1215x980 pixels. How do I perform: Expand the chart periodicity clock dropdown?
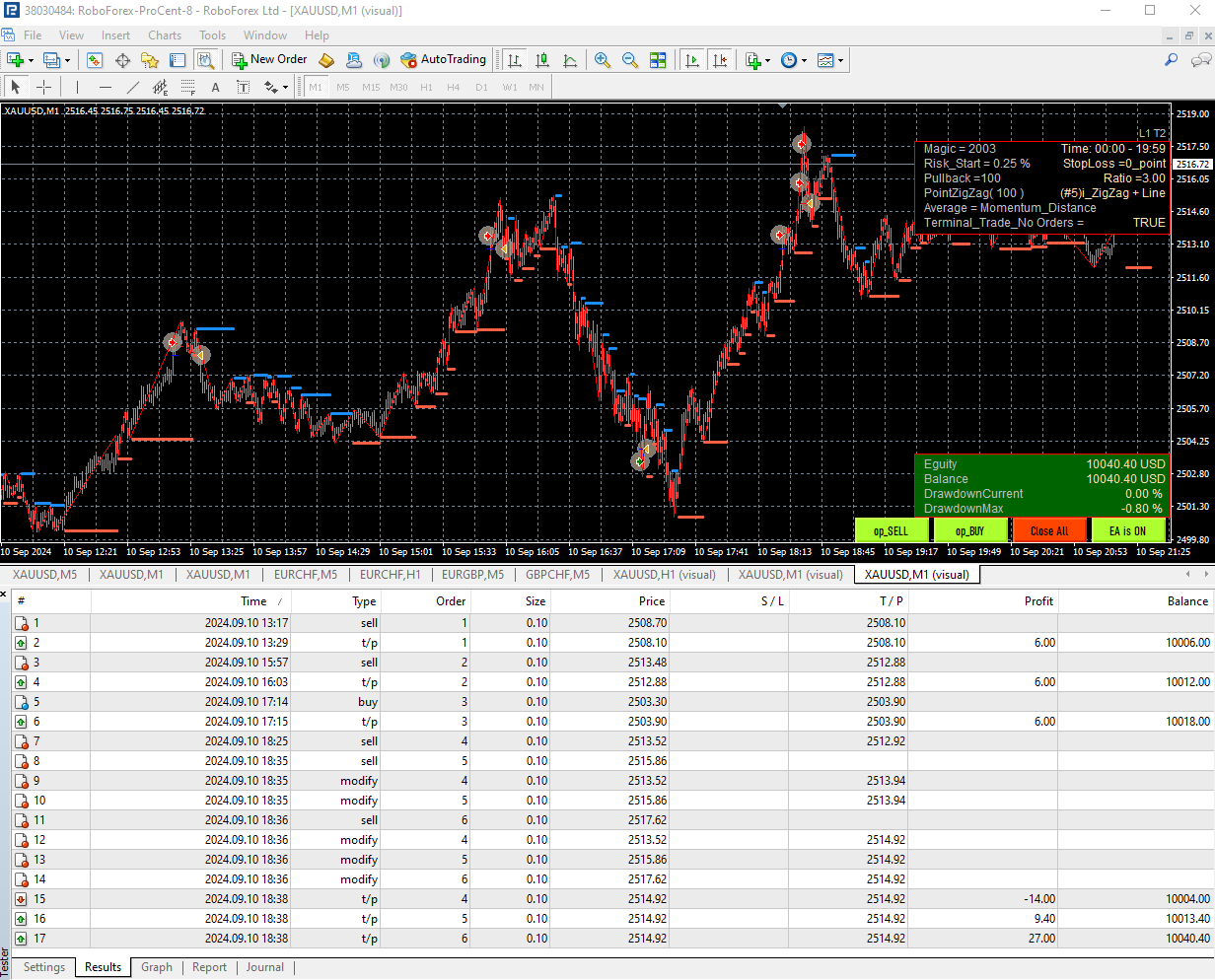click(804, 60)
